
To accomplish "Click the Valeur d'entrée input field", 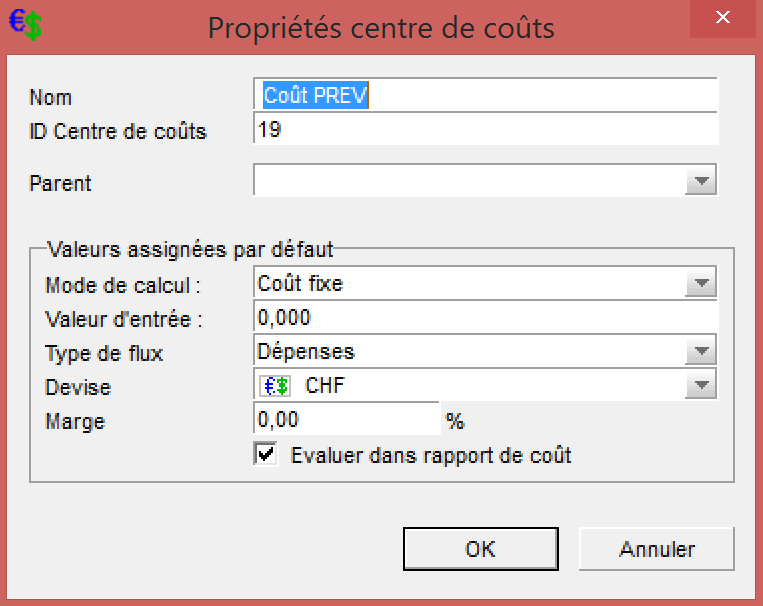I will point(487,318).
